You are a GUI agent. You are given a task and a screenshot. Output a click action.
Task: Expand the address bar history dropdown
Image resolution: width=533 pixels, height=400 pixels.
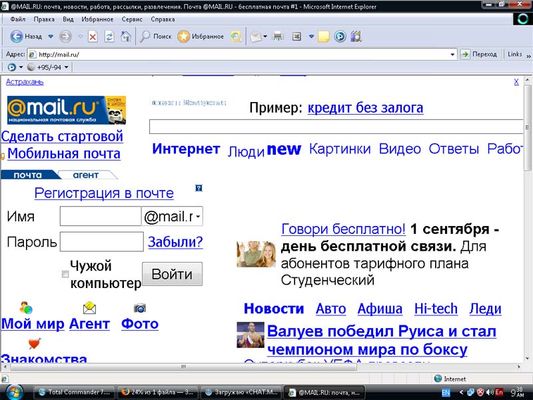(x=452, y=54)
